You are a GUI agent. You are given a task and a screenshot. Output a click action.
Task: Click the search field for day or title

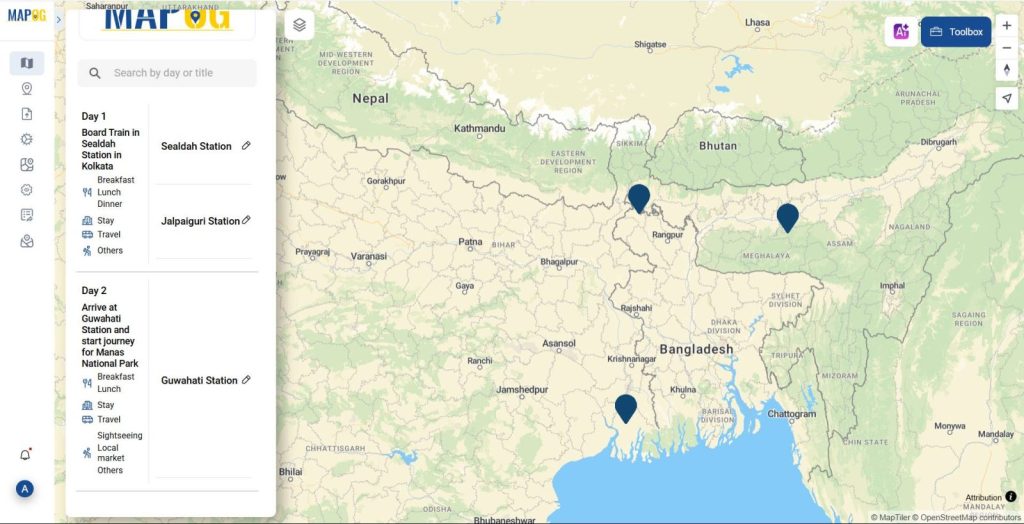pyautogui.click(x=167, y=73)
